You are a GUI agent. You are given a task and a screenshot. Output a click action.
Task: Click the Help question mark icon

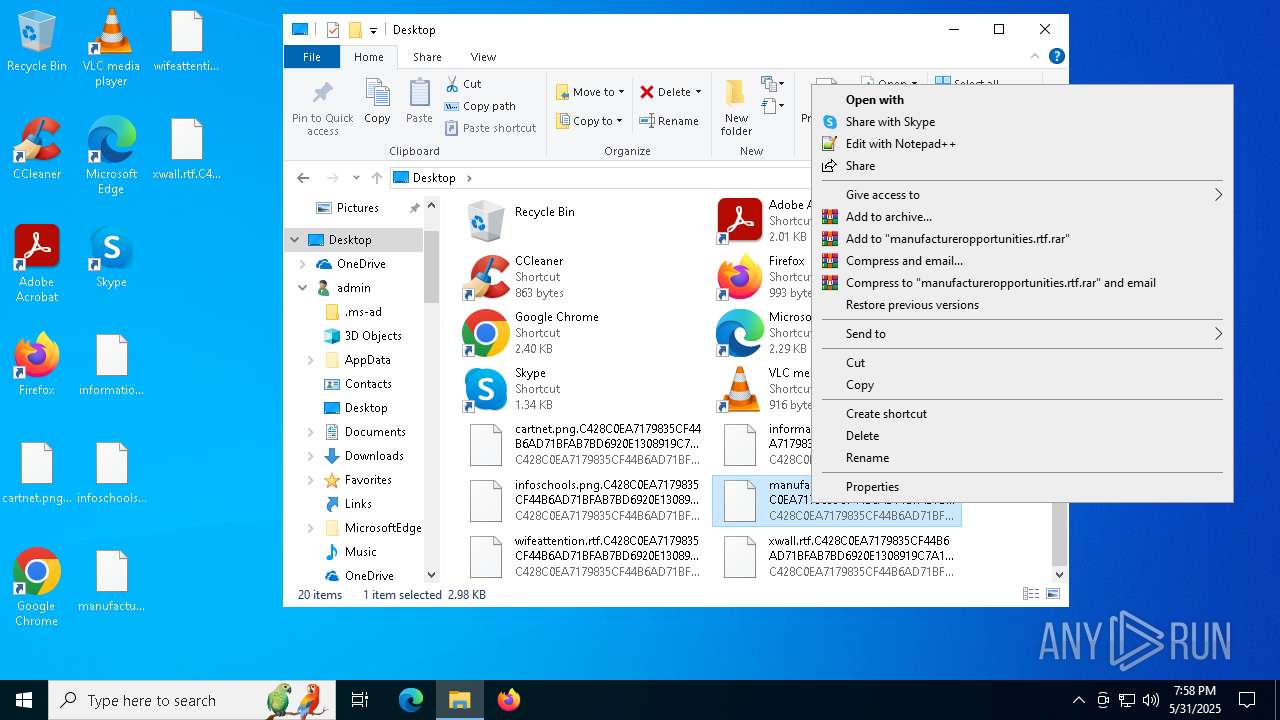[x=1056, y=57]
